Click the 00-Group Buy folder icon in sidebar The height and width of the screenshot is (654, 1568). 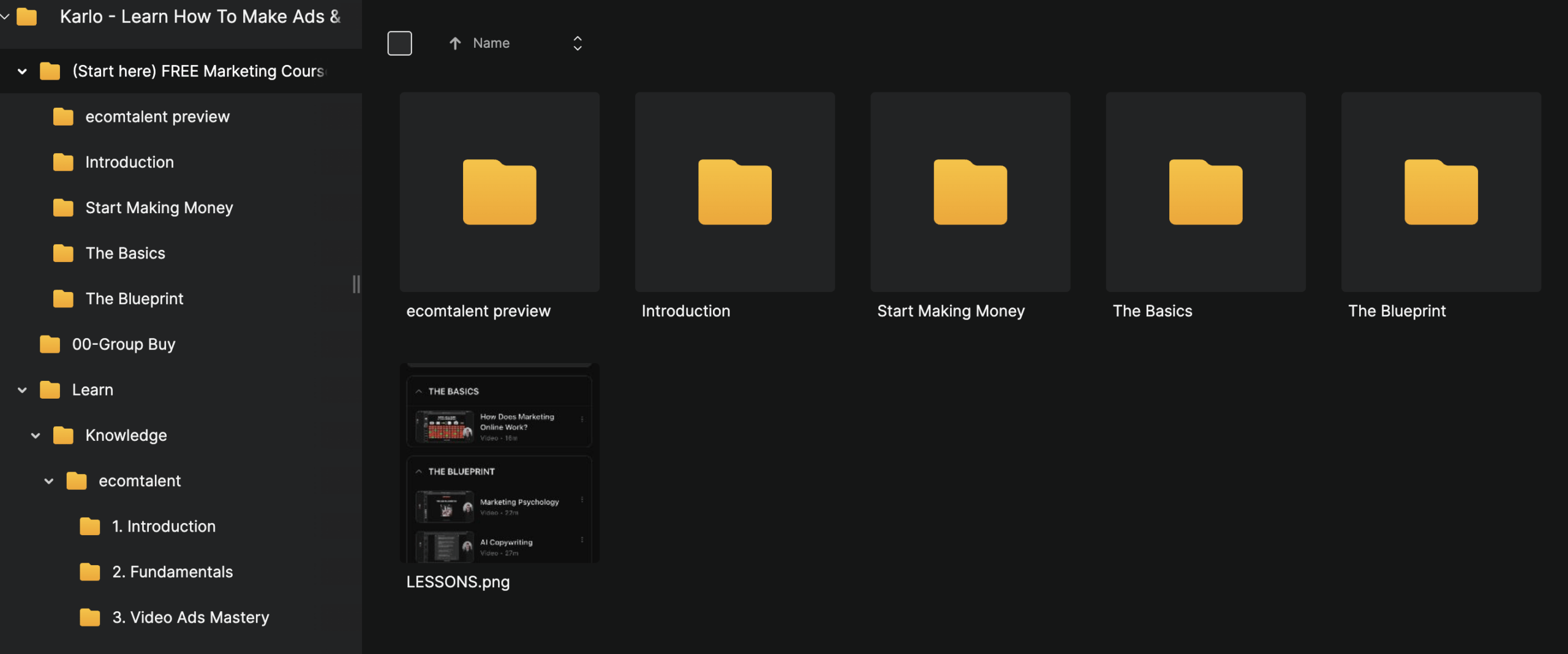click(x=50, y=344)
